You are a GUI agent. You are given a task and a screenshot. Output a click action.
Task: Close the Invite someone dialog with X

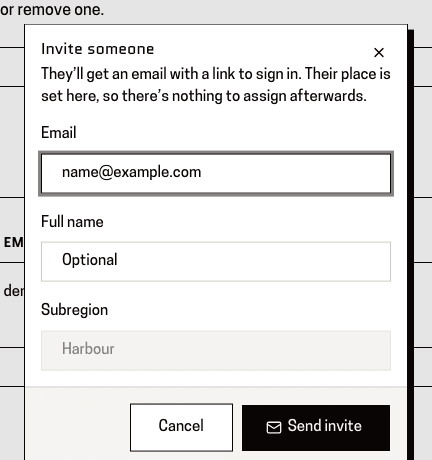click(x=379, y=52)
